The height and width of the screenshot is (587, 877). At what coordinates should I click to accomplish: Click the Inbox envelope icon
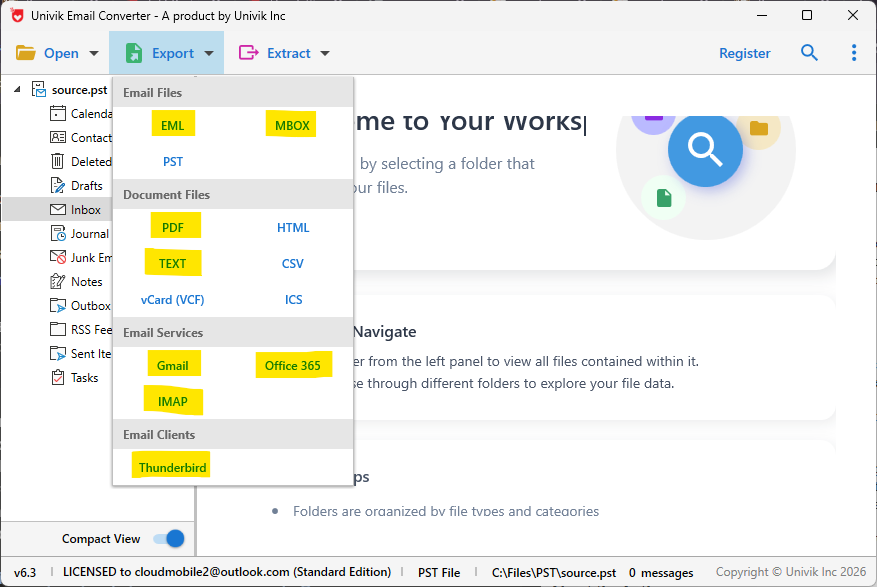click(x=58, y=210)
